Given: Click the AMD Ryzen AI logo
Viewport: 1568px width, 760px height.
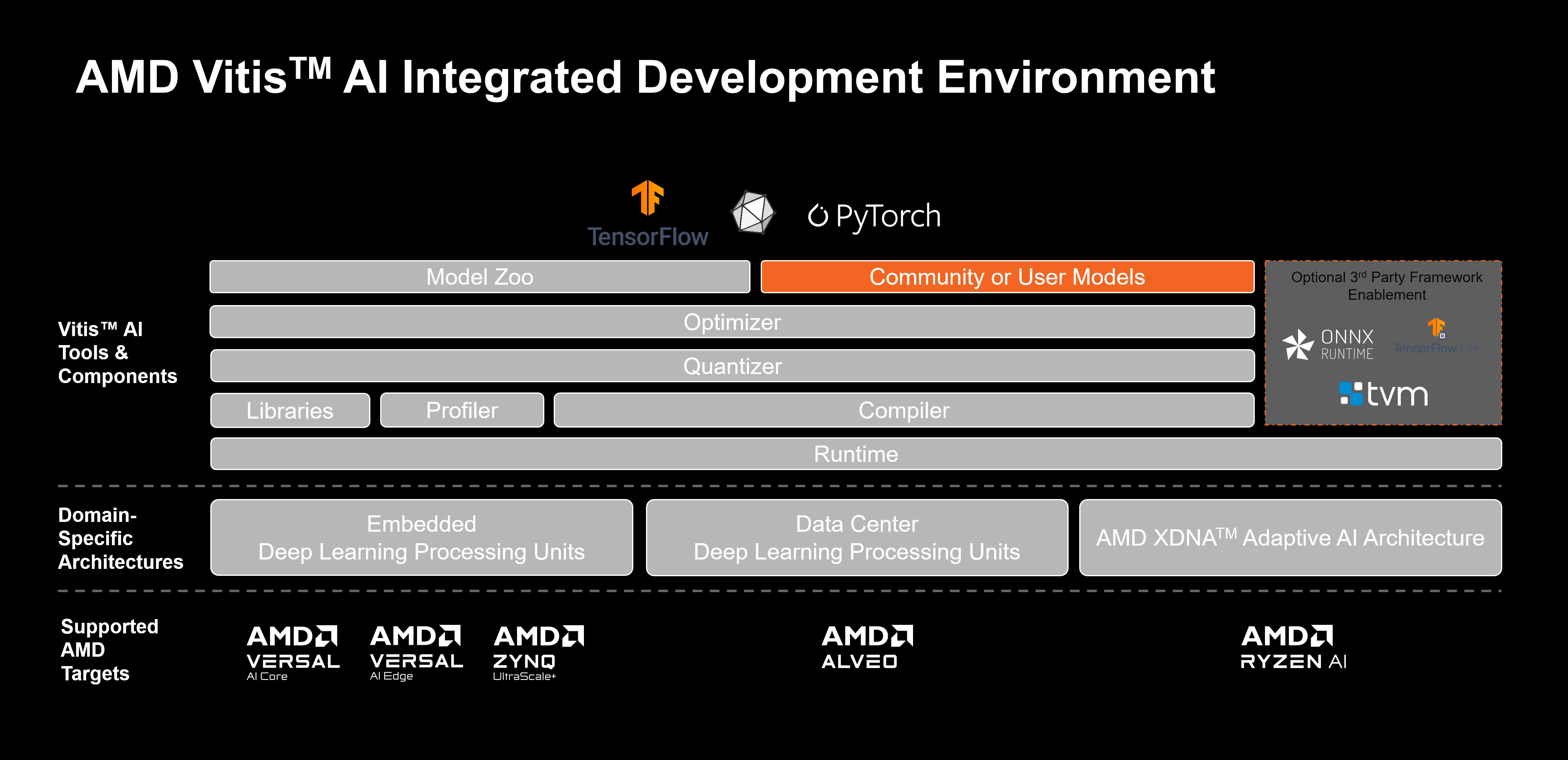Looking at the screenshot, I should pyautogui.click(x=1293, y=647).
